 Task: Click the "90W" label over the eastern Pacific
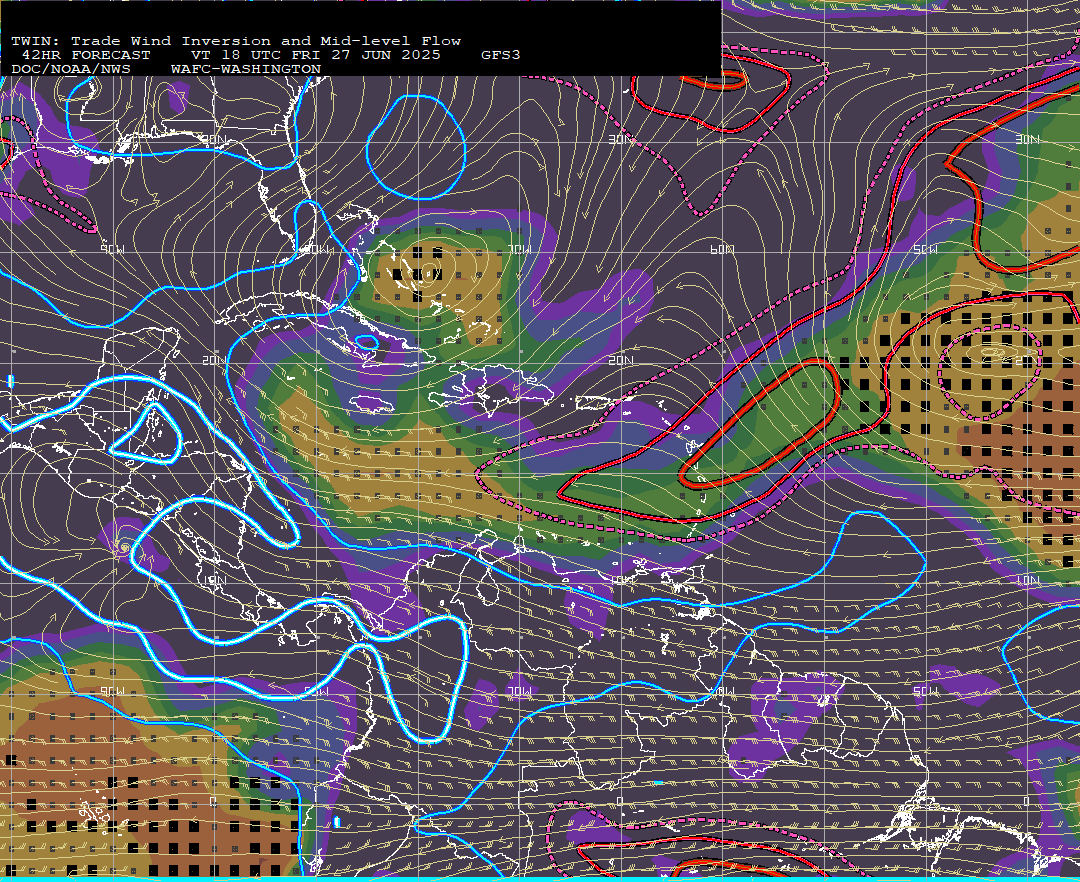(x=112, y=691)
